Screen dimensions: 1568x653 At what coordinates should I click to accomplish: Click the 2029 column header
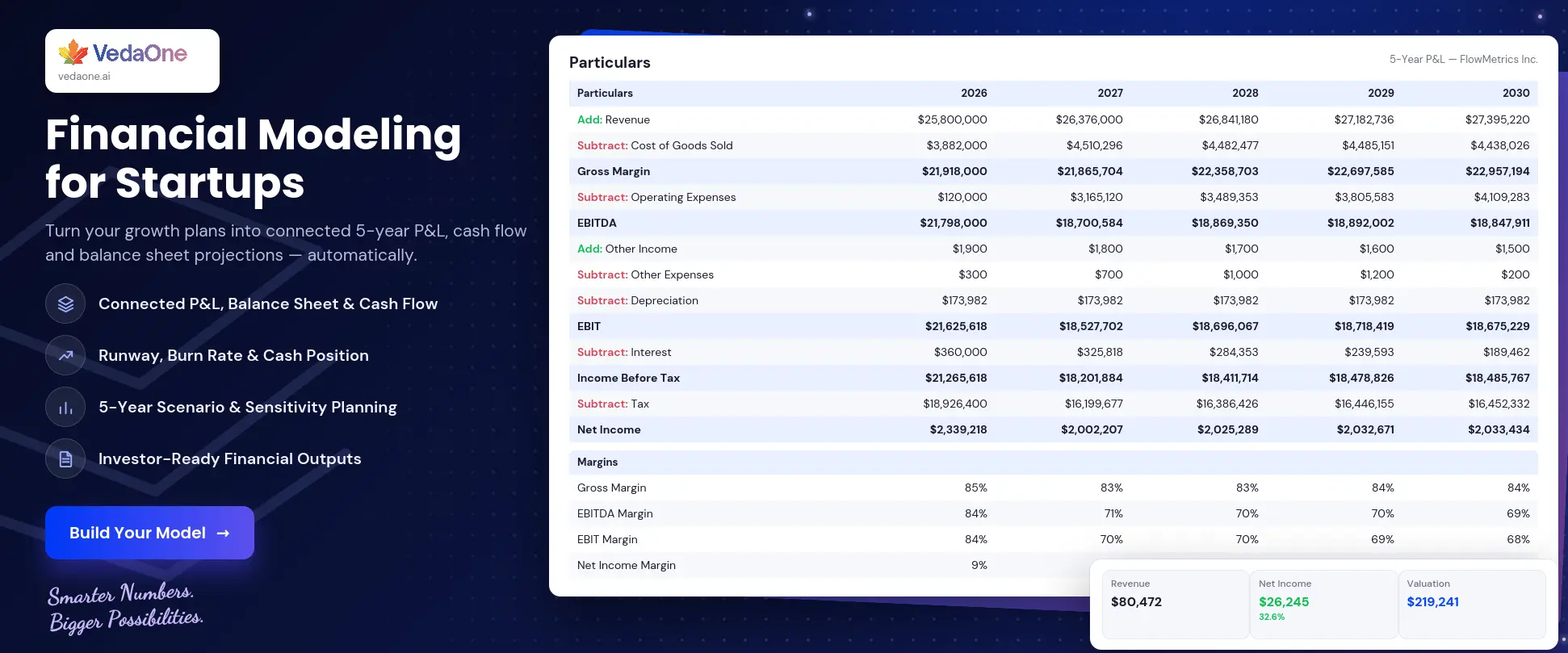(1381, 93)
